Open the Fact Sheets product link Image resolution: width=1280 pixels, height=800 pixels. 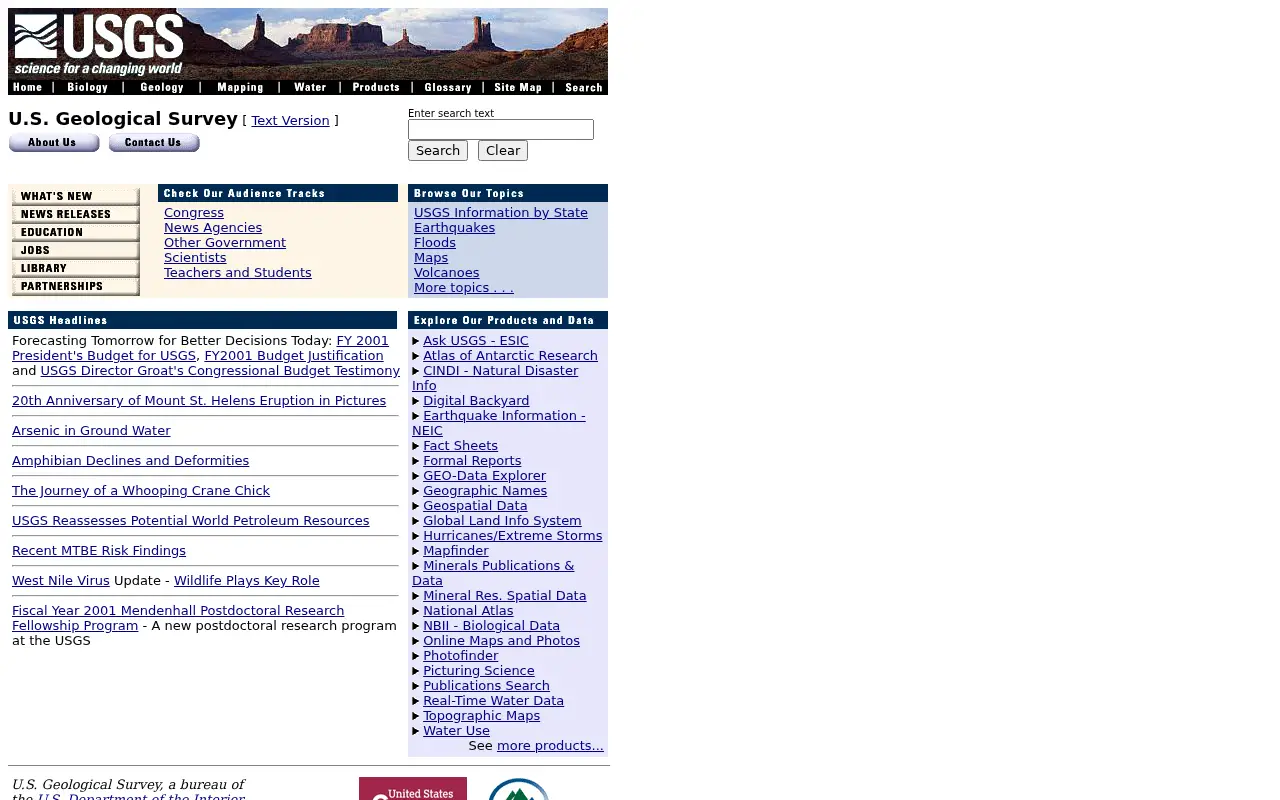click(x=460, y=446)
